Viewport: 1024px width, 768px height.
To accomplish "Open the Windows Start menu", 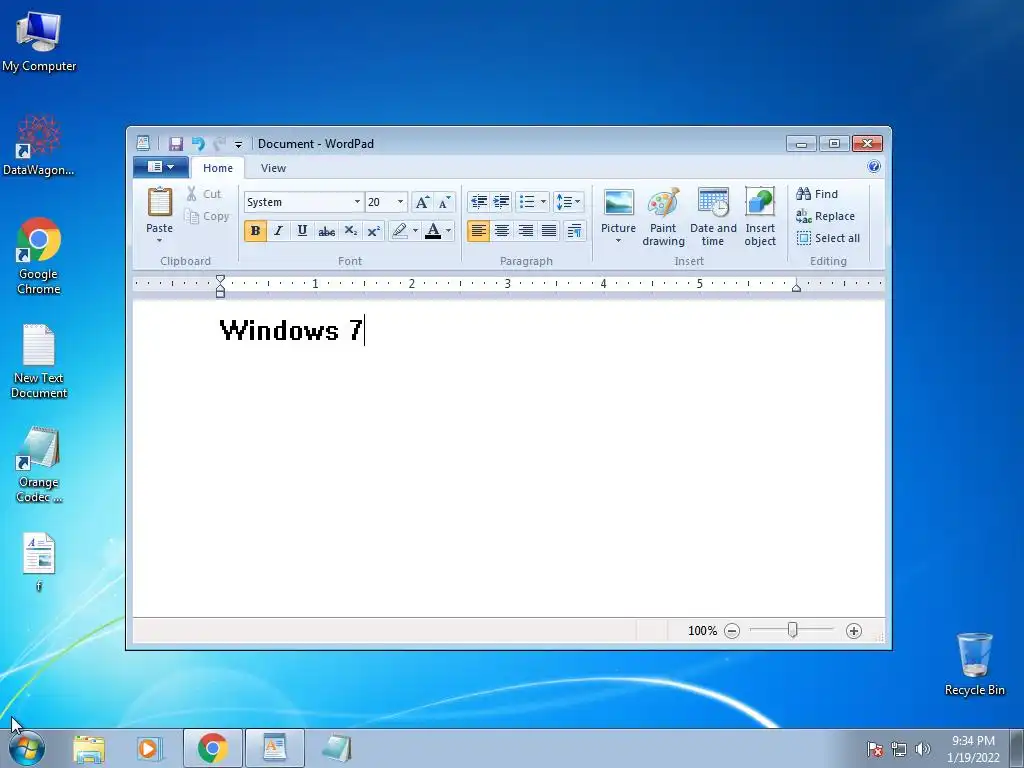I will pyautogui.click(x=27, y=748).
